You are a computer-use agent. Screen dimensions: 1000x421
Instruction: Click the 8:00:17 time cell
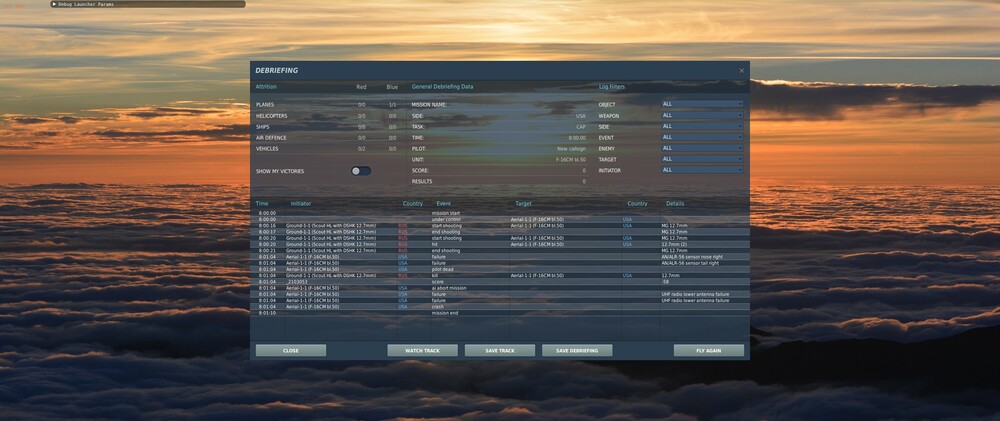click(267, 232)
